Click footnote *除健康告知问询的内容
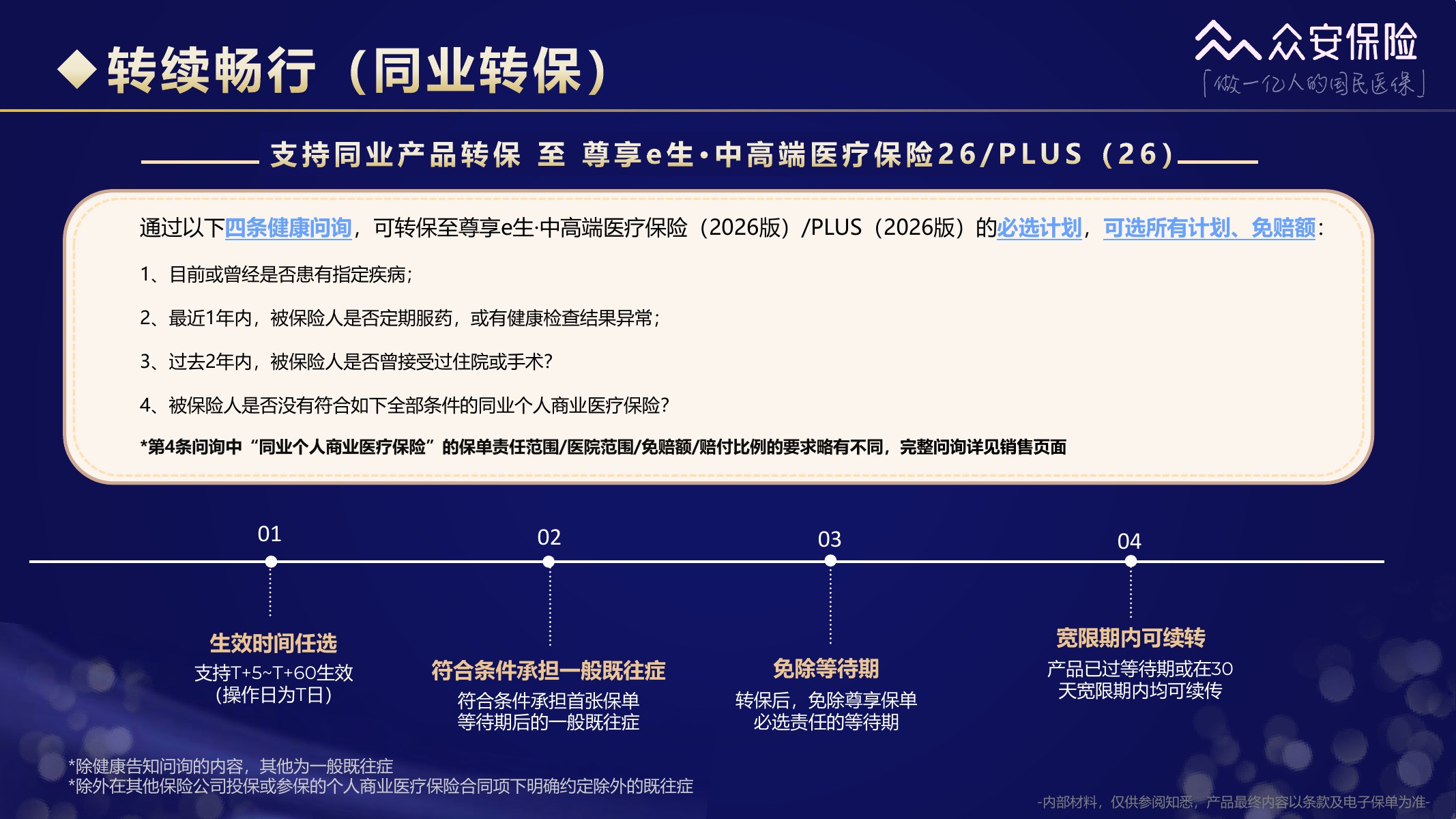Screen dimensions: 1456x819 point(231,766)
